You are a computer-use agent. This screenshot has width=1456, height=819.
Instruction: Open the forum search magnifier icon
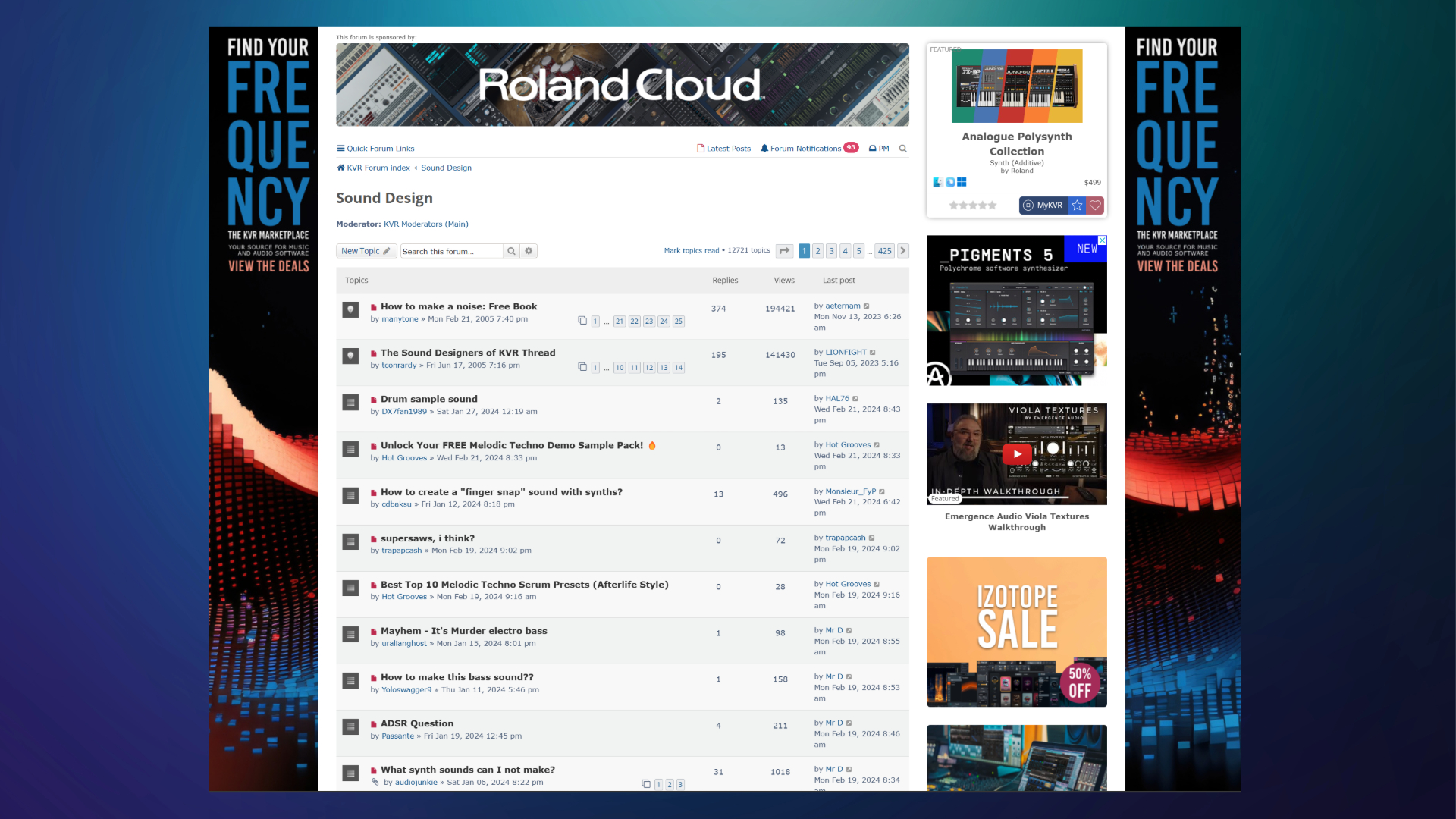click(902, 149)
